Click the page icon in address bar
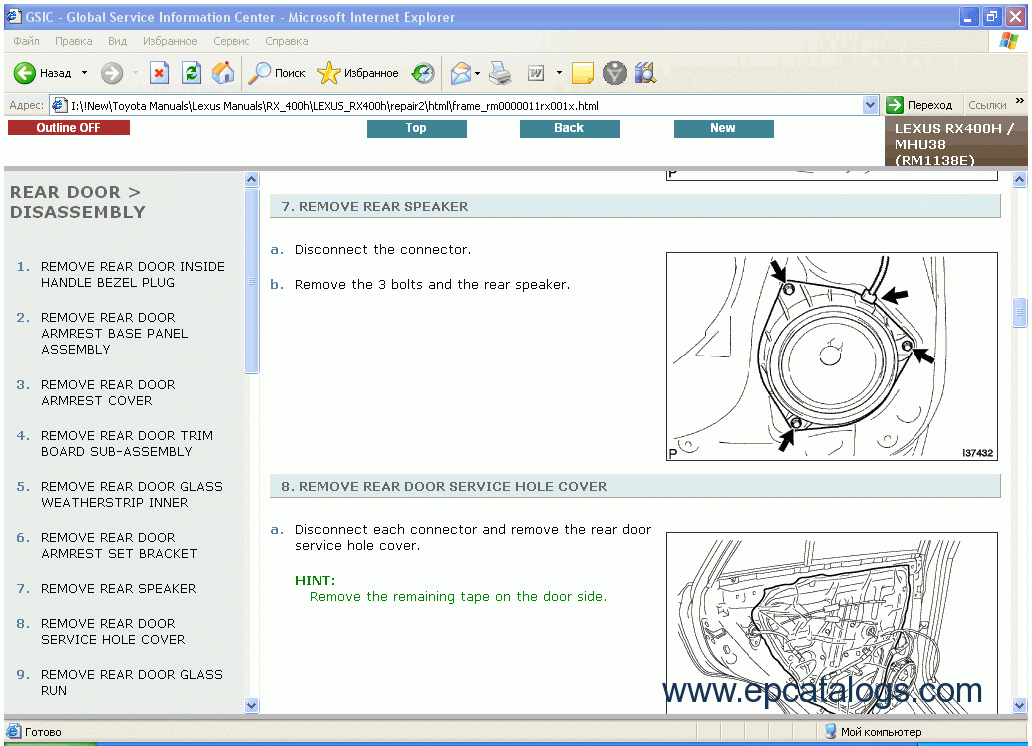 pyautogui.click(x=60, y=105)
